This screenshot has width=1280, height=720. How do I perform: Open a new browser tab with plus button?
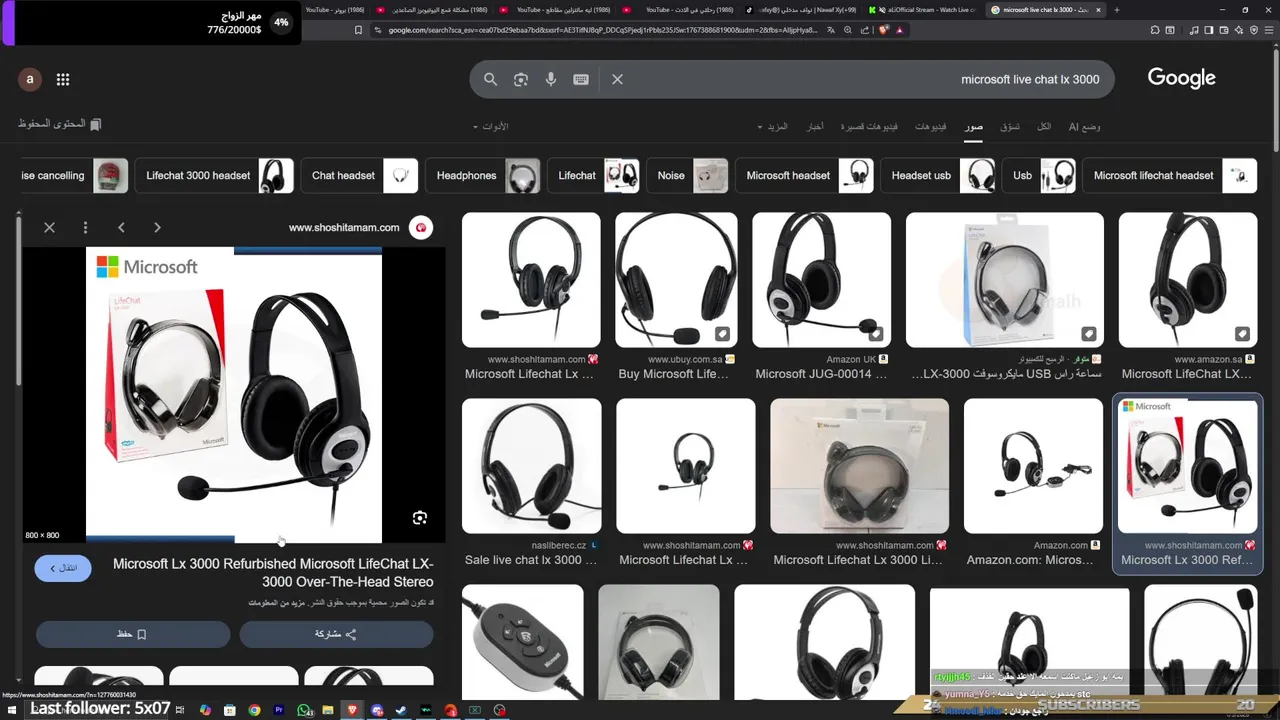[x=1117, y=10]
